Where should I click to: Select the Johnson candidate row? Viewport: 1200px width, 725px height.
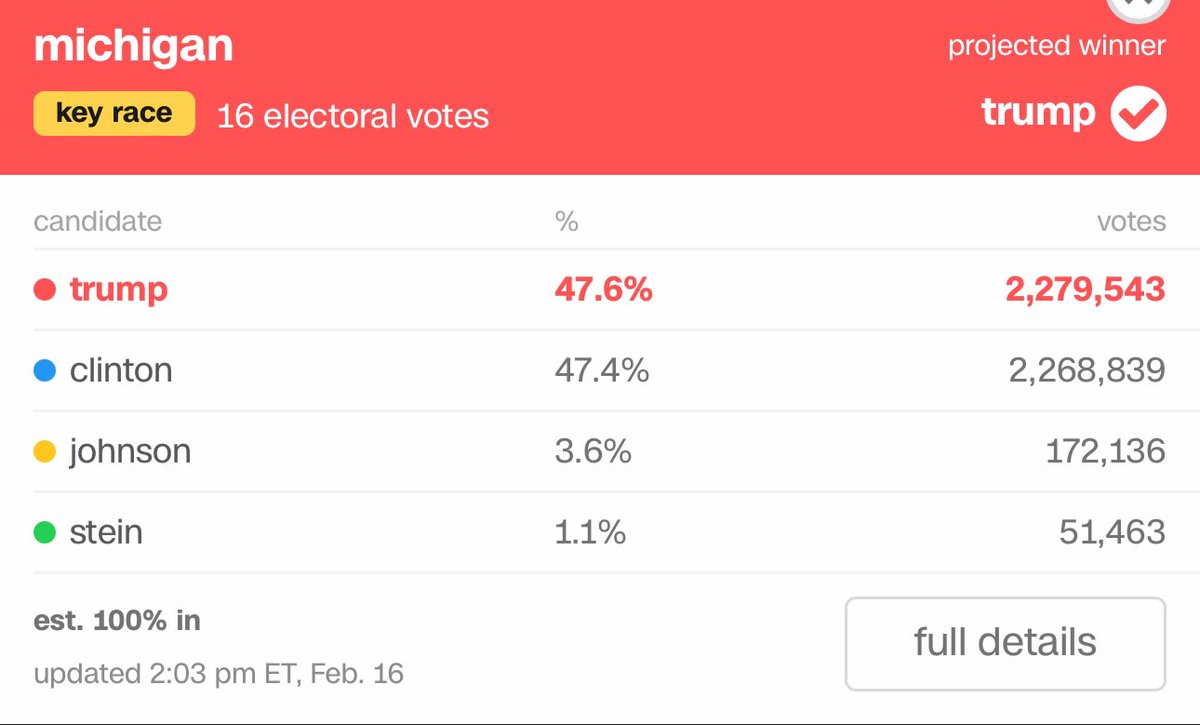600,452
